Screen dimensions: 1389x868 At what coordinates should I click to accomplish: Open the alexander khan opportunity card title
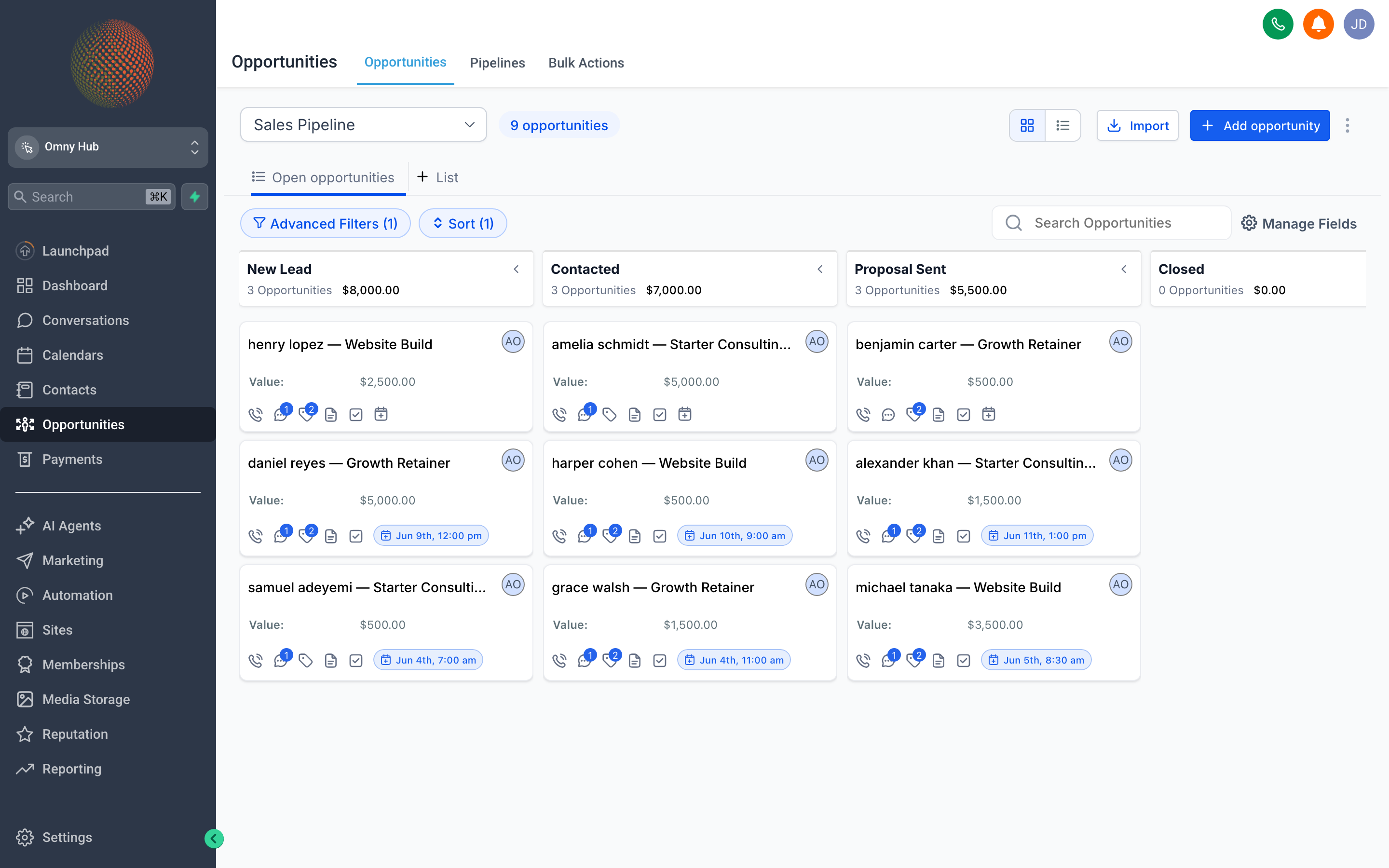point(975,463)
